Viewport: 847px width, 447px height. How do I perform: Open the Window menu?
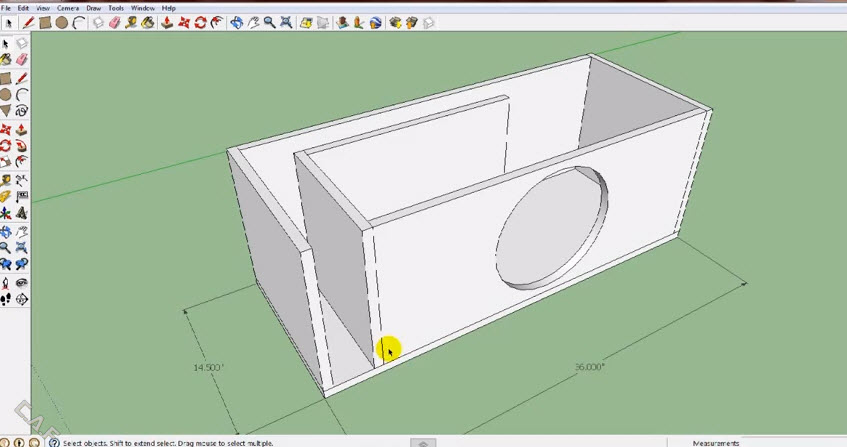143,8
